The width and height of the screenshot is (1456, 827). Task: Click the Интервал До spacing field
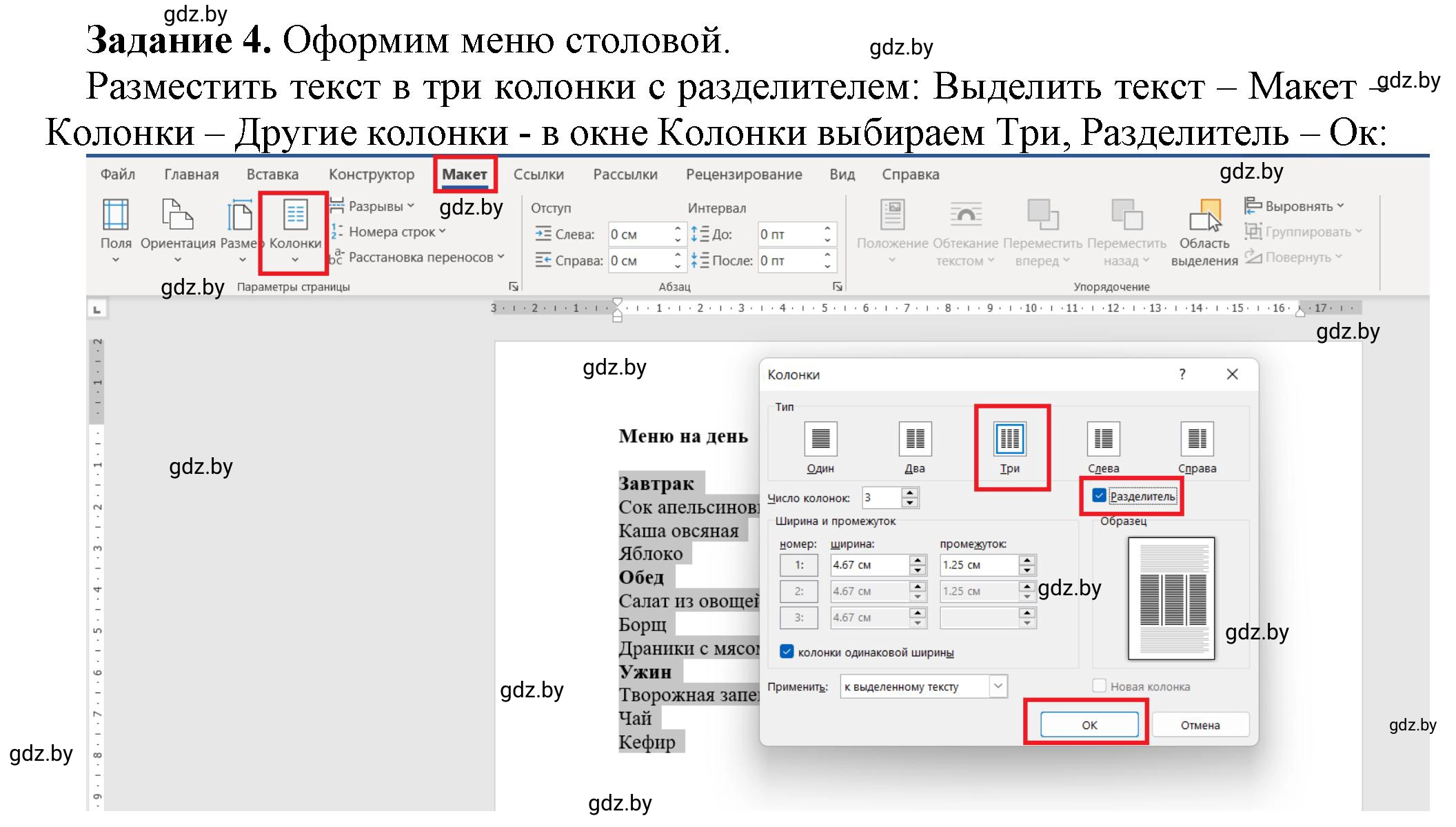pos(788,235)
